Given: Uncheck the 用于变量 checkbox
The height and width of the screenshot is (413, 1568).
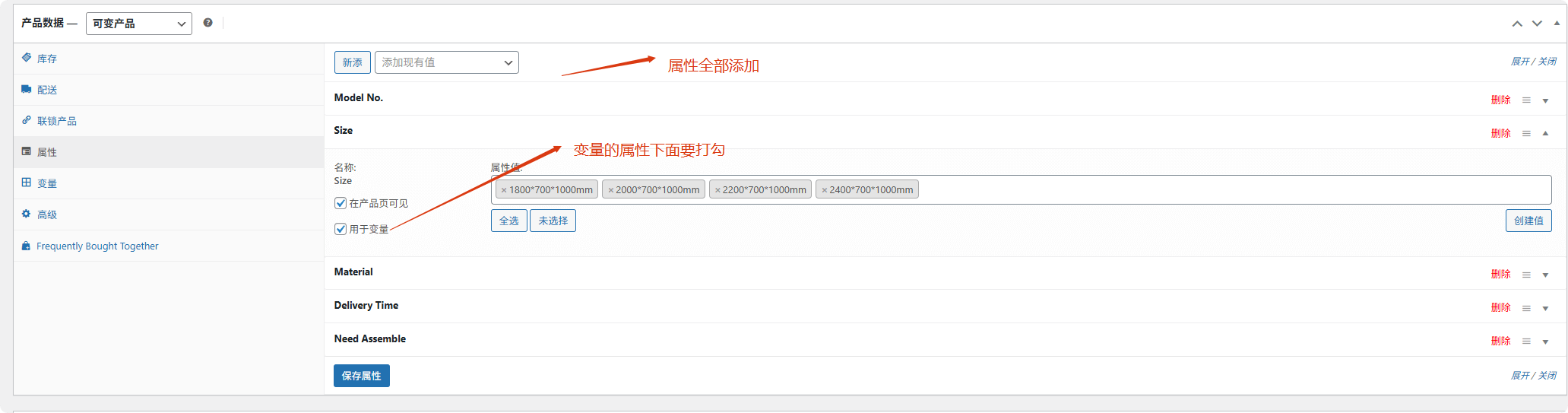Looking at the screenshot, I should click(341, 229).
